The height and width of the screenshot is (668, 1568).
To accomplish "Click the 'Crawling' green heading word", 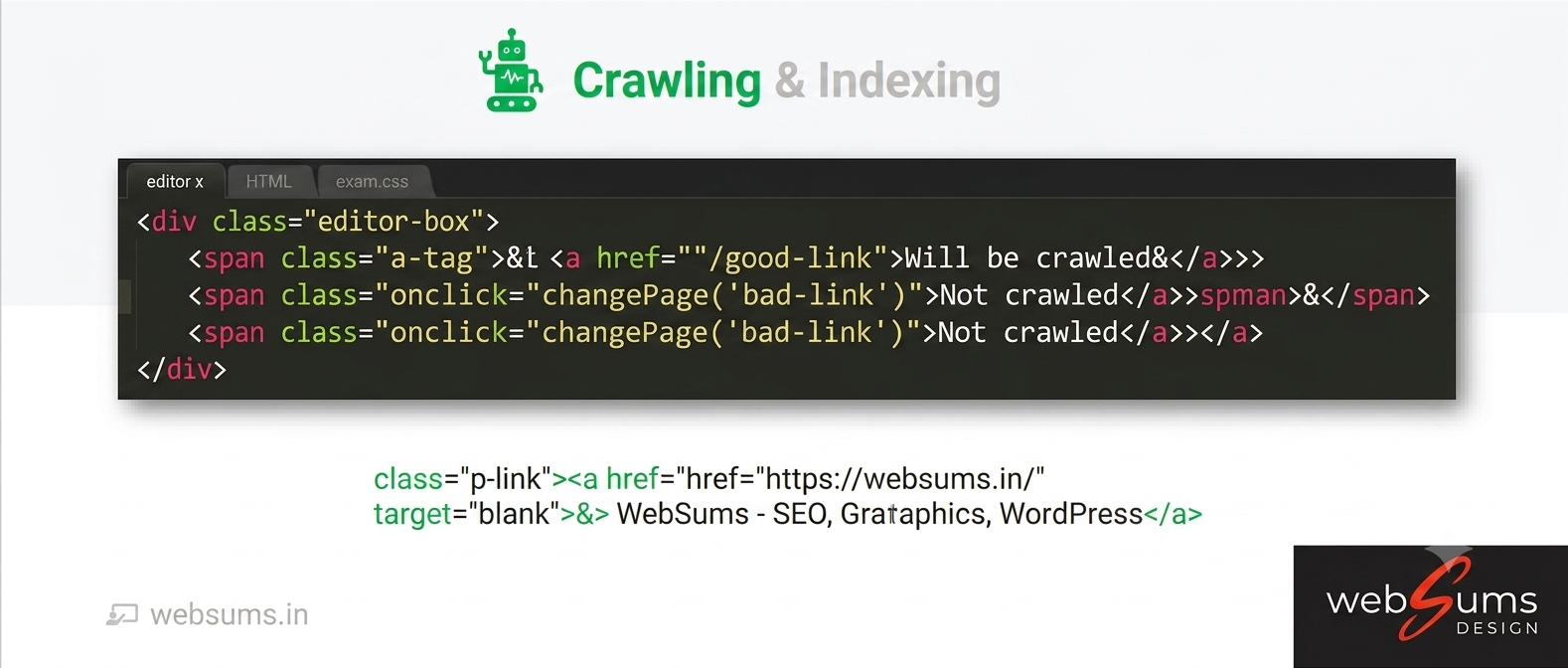I will (667, 81).
